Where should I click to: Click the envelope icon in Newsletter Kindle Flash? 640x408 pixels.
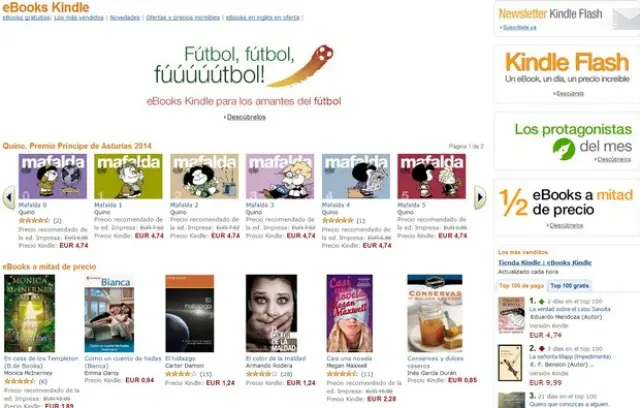[x=627, y=18]
